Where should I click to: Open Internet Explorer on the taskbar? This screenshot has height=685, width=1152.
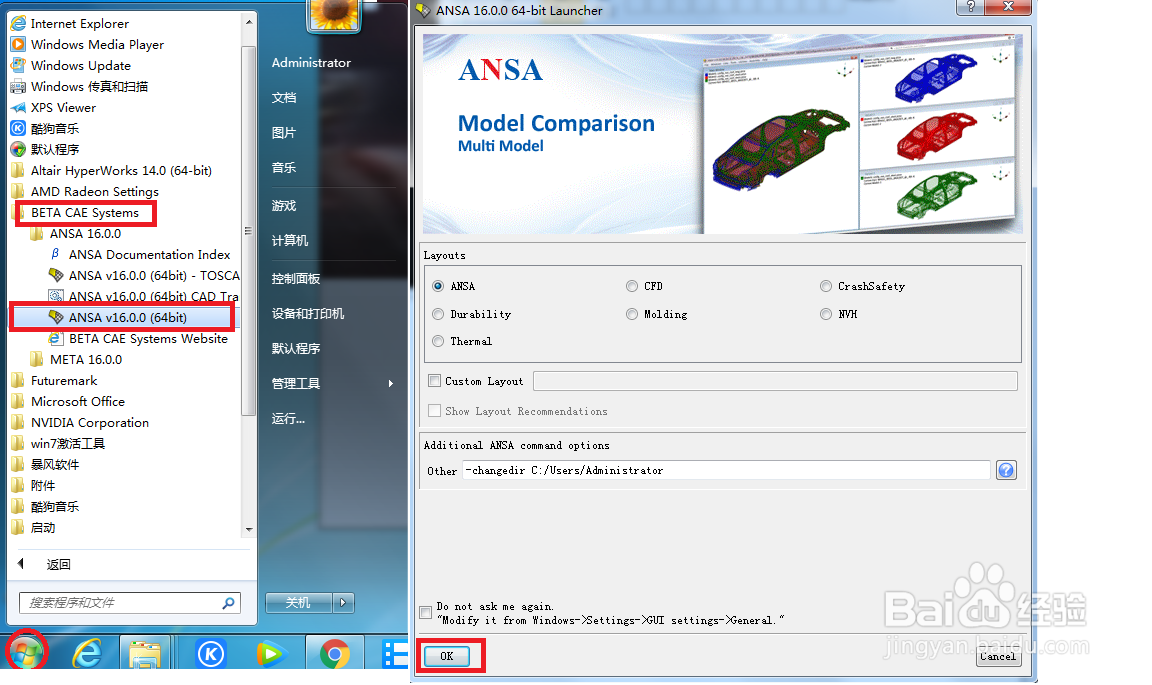[x=87, y=653]
